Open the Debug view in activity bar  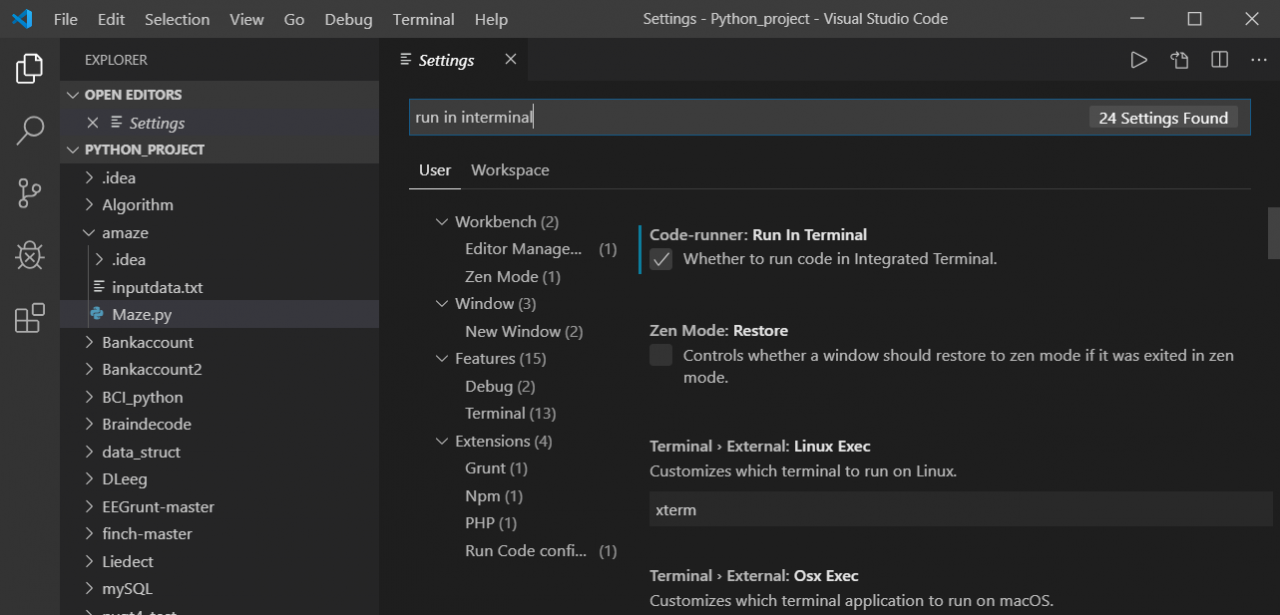(30, 255)
